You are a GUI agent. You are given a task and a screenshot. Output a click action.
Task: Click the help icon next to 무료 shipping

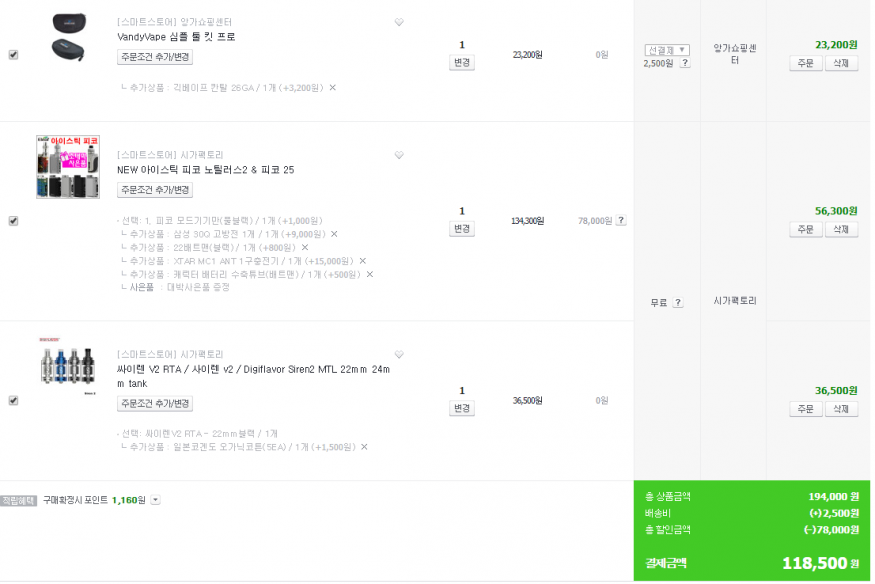677,302
